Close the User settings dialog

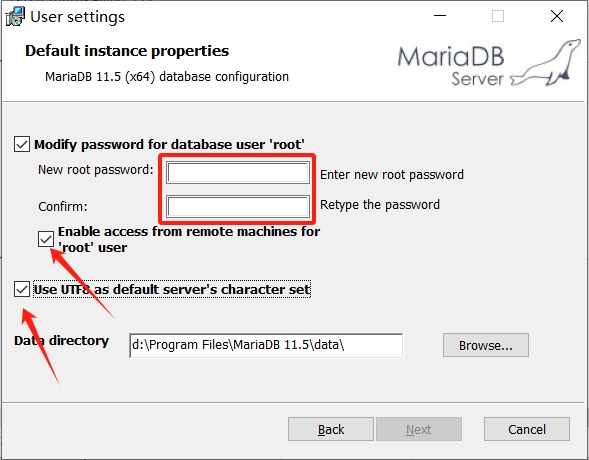[x=557, y=16]
